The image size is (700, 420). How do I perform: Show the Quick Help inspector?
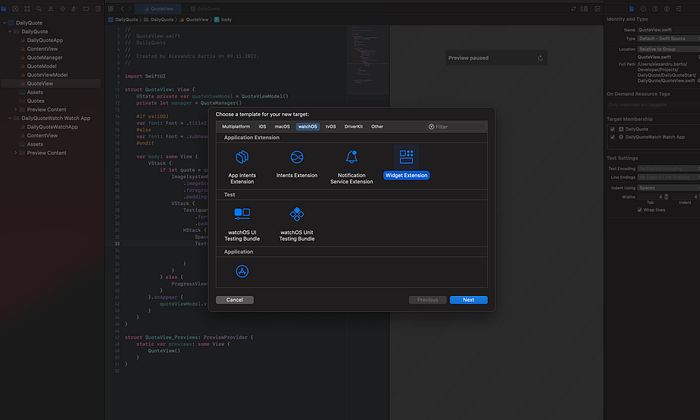655,8
